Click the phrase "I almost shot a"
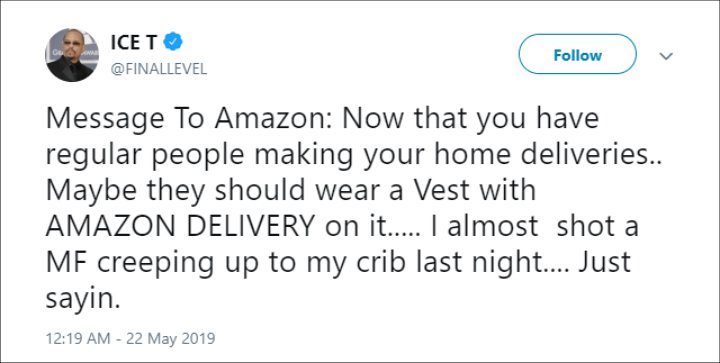The height and width of the screenshot is (363, 720). click(533, 226)
